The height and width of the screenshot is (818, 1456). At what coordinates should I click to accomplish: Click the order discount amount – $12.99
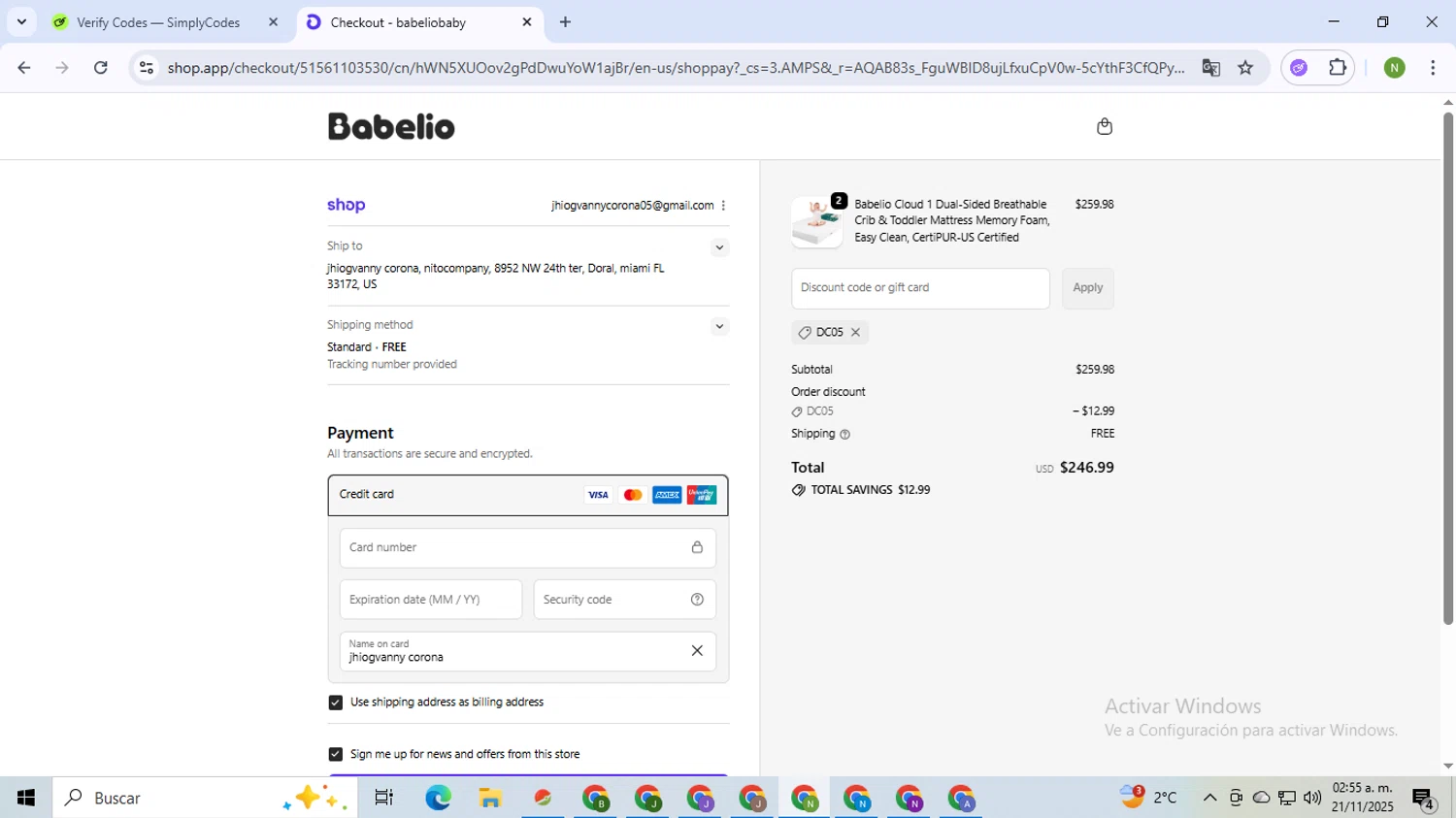tap(1093, 411)
